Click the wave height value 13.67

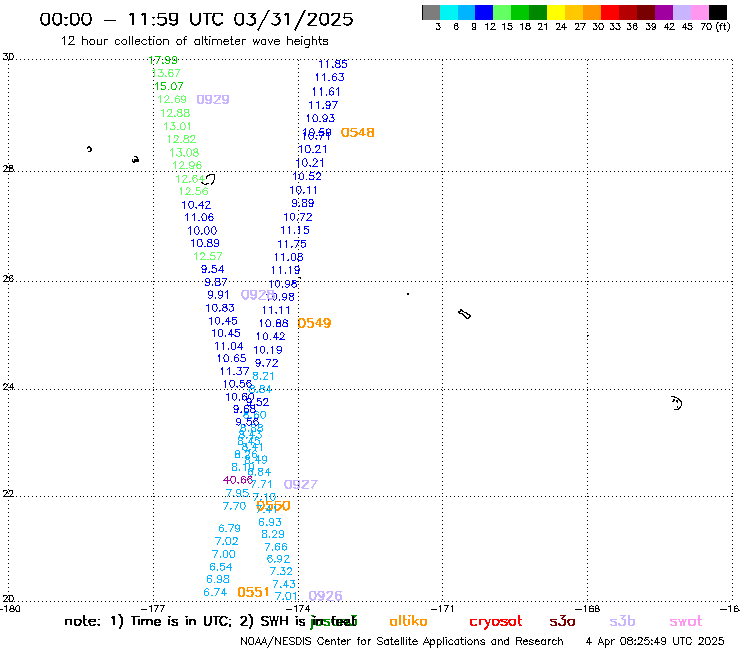[166, 73]
